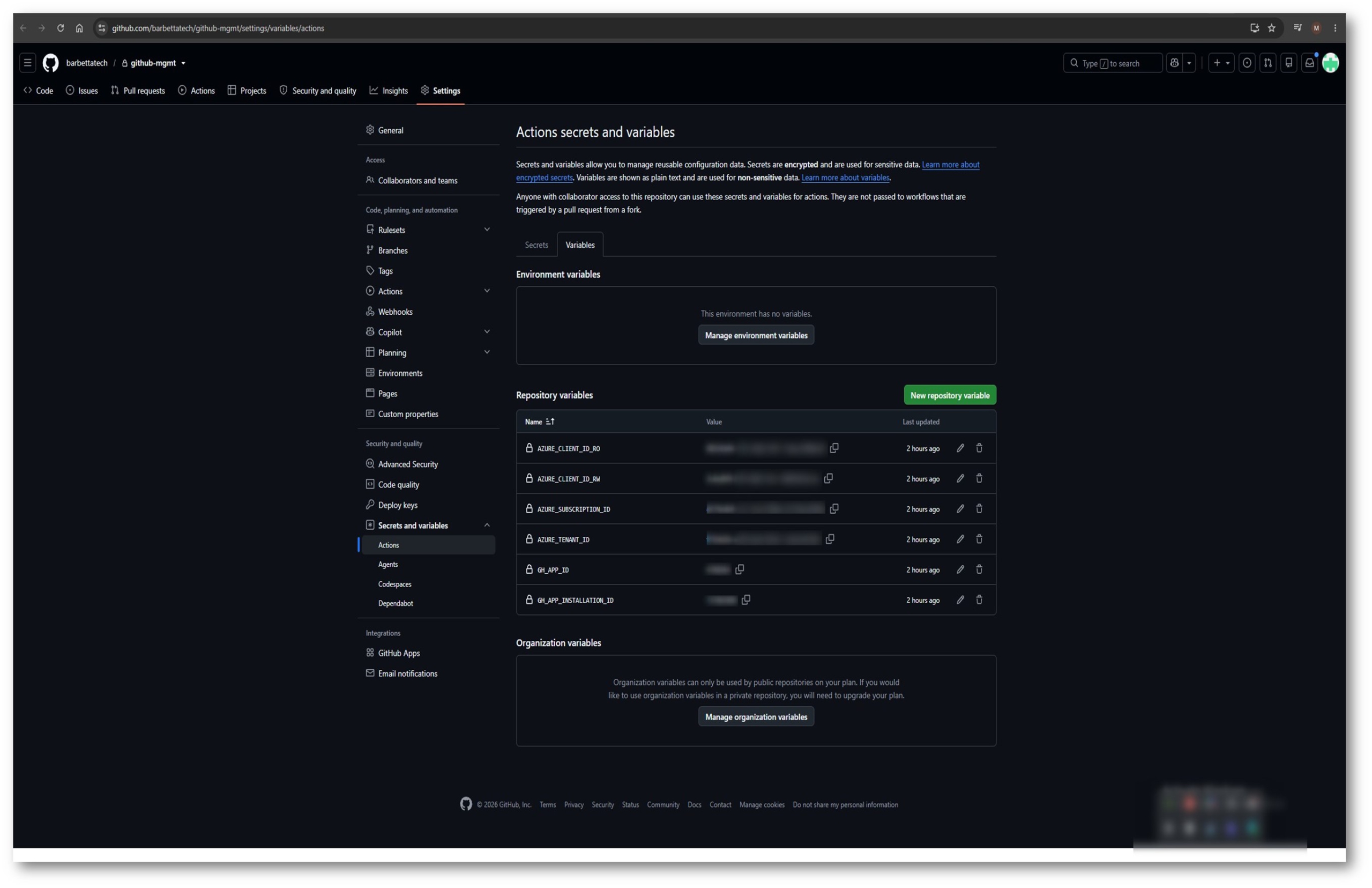Edit the AZURE_SUBSCRIPTION_ID variable

click(960, 508)
